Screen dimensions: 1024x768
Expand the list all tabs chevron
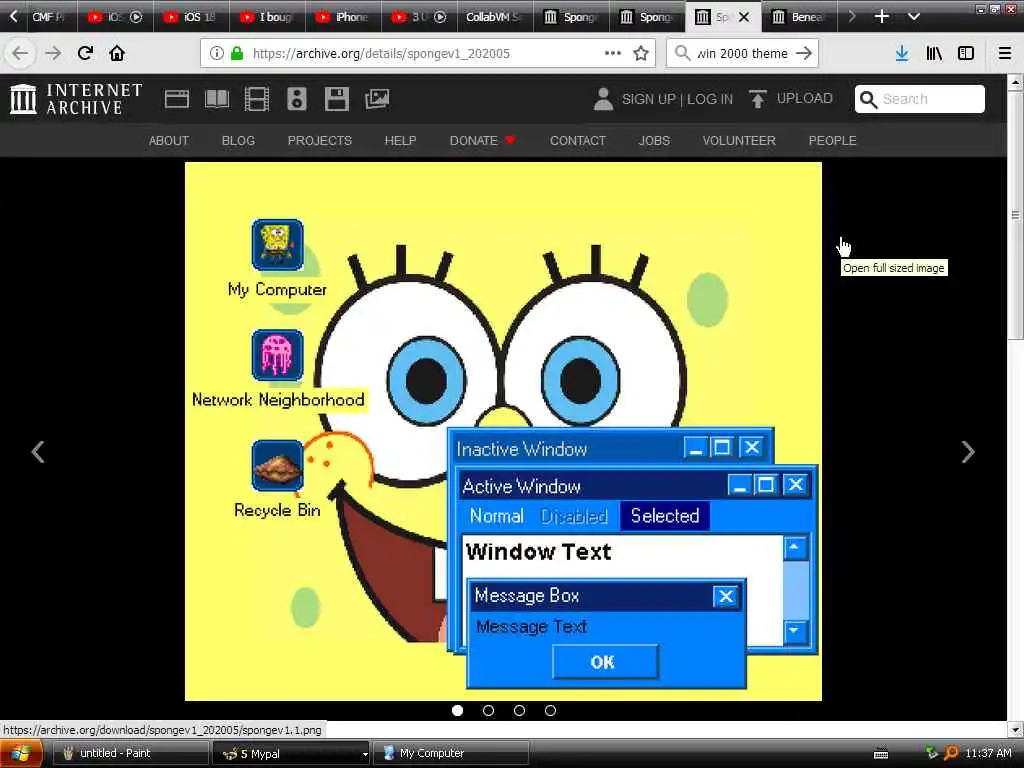click(914, 16)
